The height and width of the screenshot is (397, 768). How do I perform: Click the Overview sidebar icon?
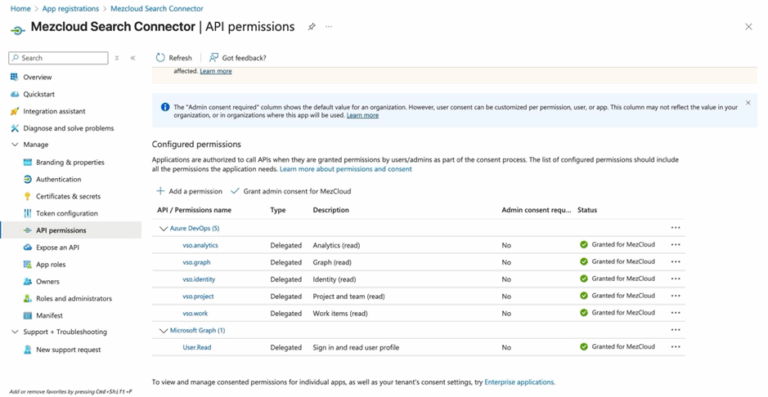[x=14, y=77]
